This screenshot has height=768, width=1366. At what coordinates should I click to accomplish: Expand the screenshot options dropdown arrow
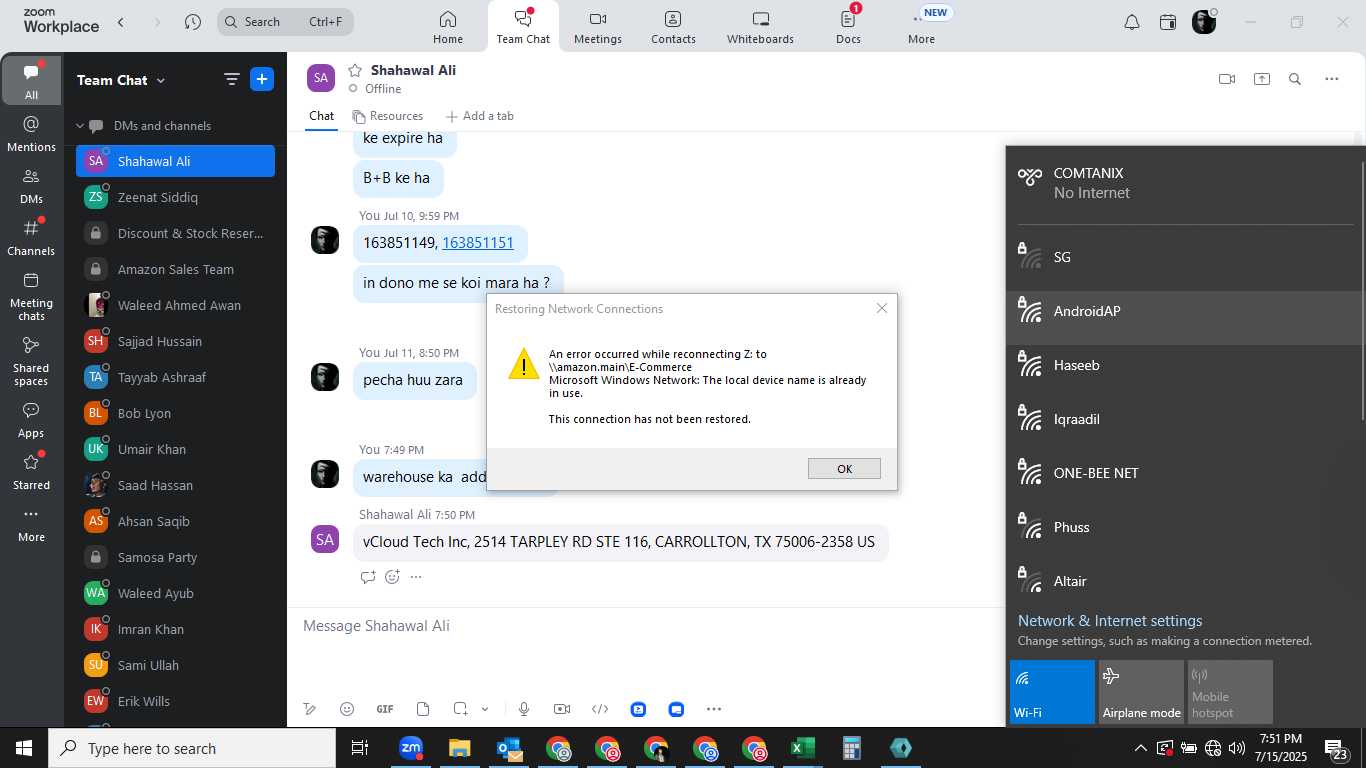485,709
